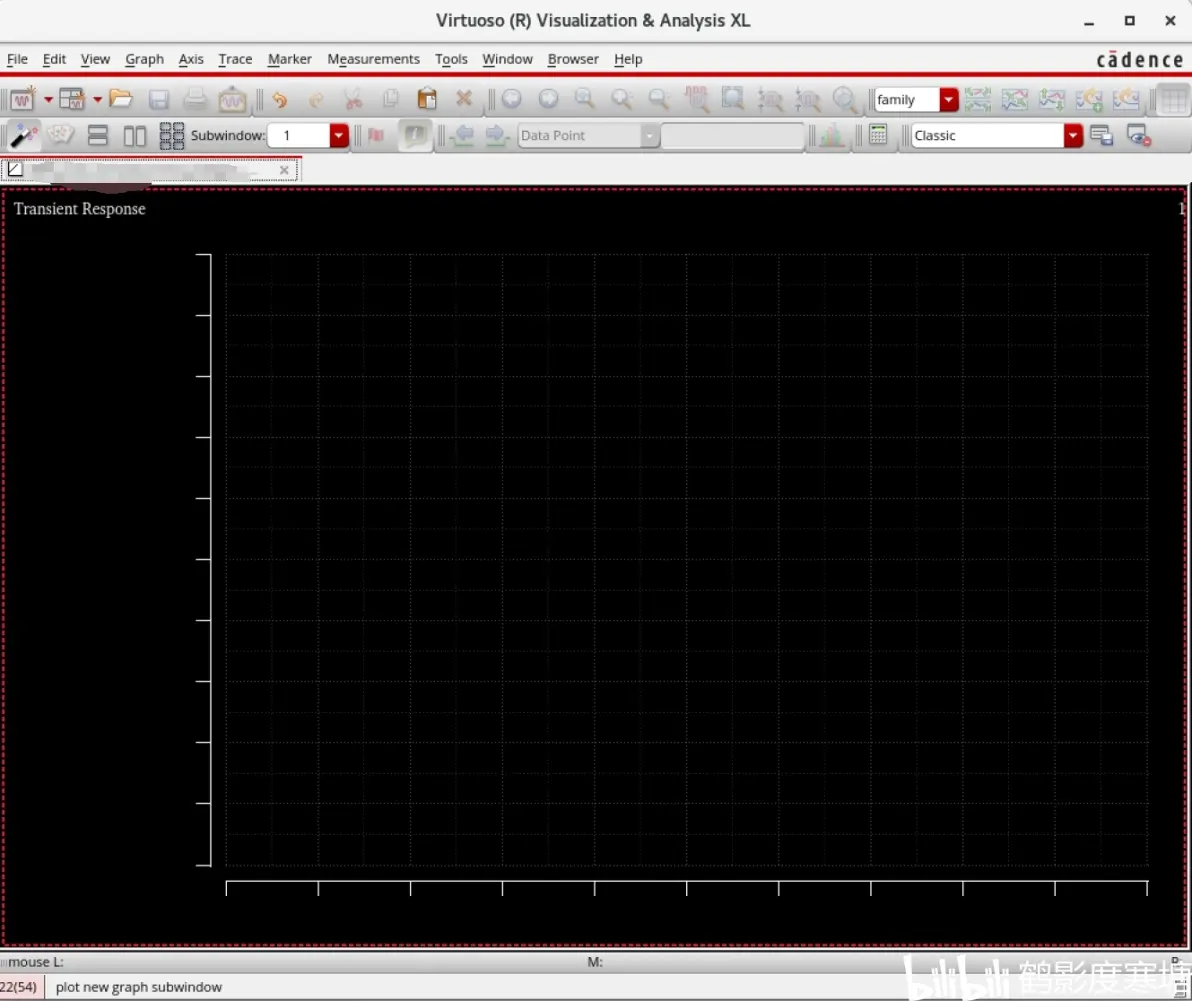Click the delete workspace eye icon
This screenshot has height=1001, width=1192.
(1138, 135)
